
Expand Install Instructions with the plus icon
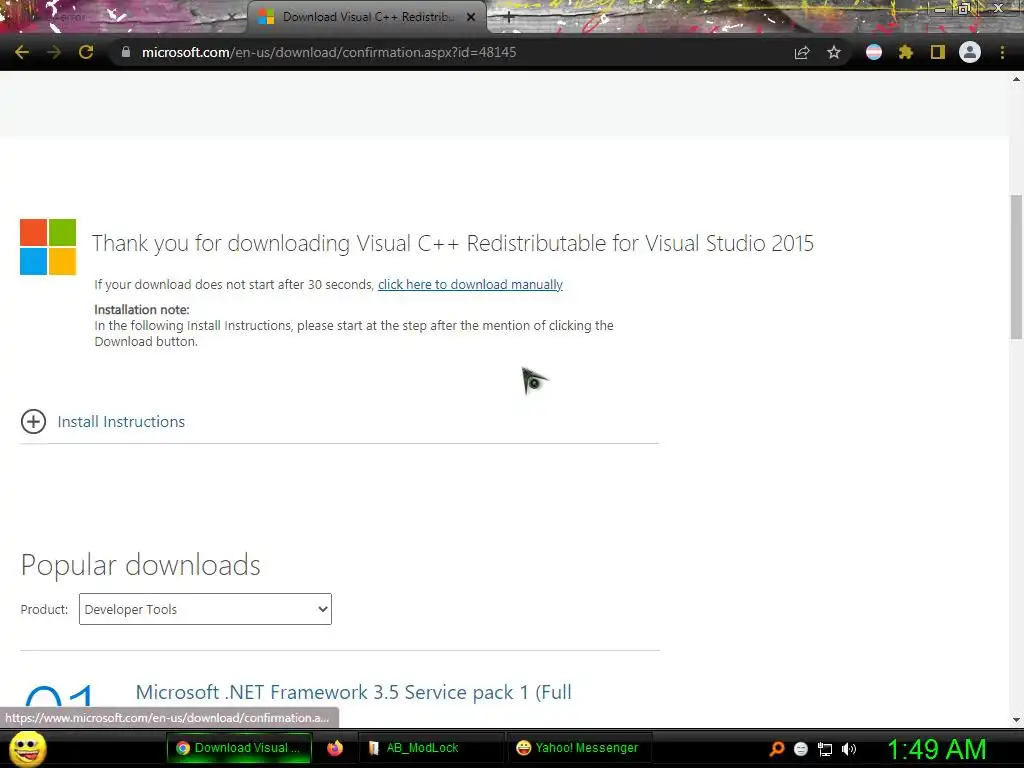(x=33, y=421)
